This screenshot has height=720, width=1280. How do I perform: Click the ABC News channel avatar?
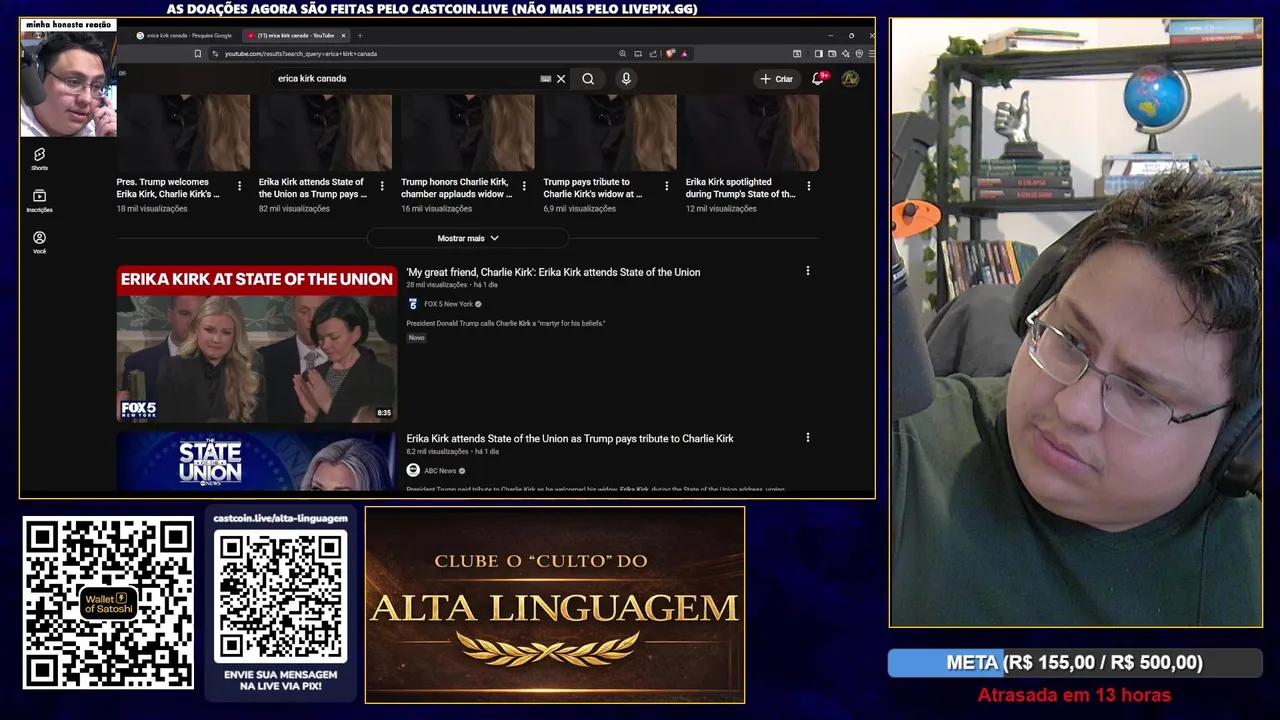(x=413, y=470)
